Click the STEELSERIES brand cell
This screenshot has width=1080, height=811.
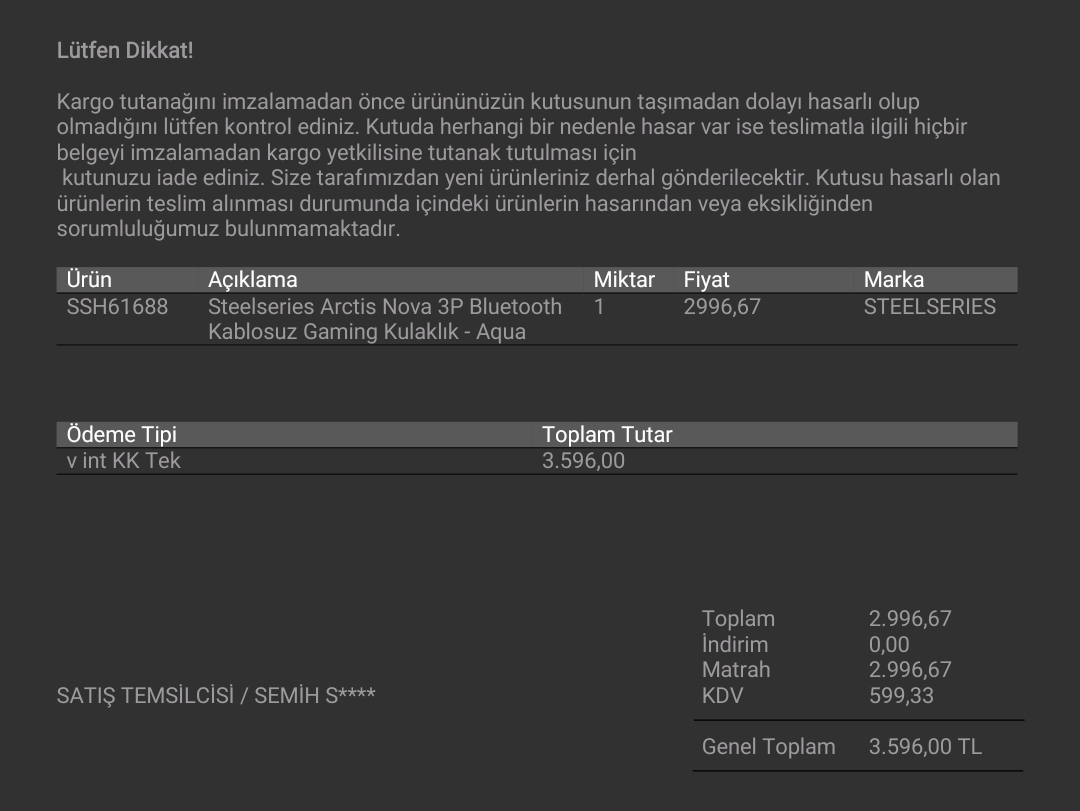[930, 307]
